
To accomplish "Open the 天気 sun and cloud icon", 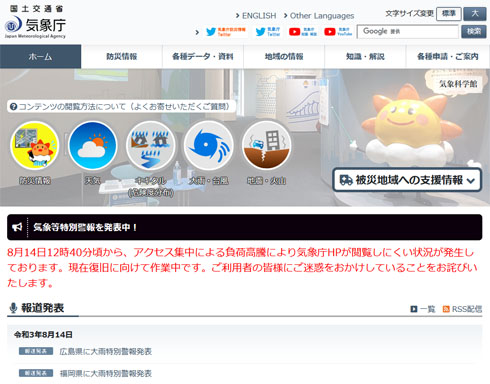I will [x=92, y=146].
